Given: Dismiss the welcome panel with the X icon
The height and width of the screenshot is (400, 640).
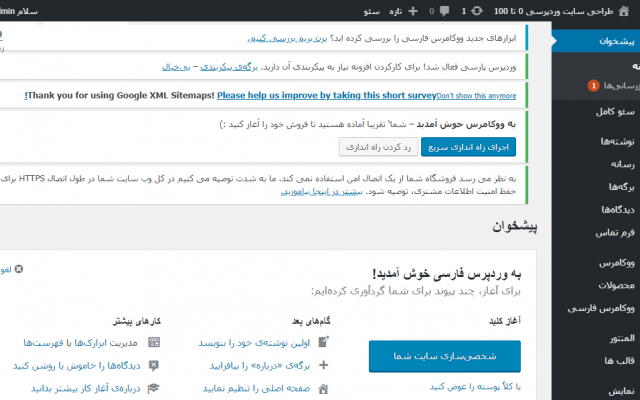Looking at the screenshot, I should pyautogui.click(x=19, y=269).
